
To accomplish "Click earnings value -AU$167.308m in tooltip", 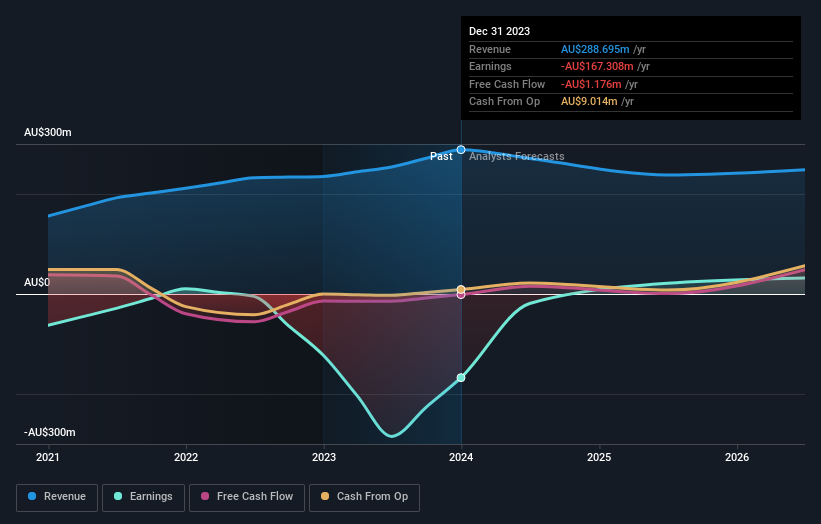I will pyautogui.click(x=597, y=66).
